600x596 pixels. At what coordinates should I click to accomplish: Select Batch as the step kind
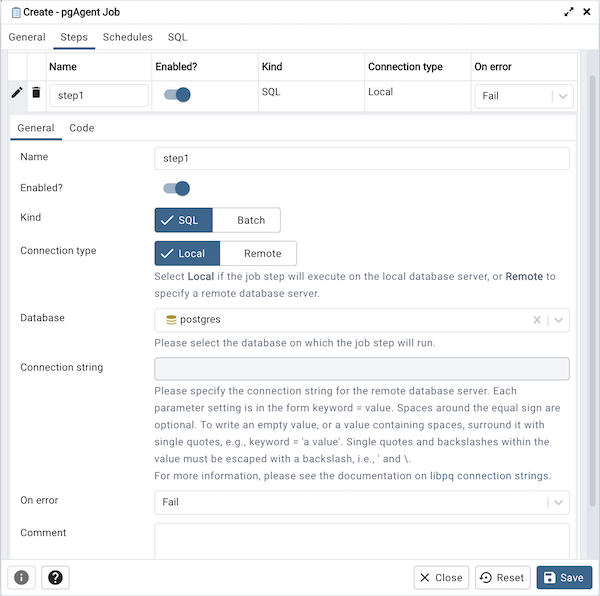250,220
